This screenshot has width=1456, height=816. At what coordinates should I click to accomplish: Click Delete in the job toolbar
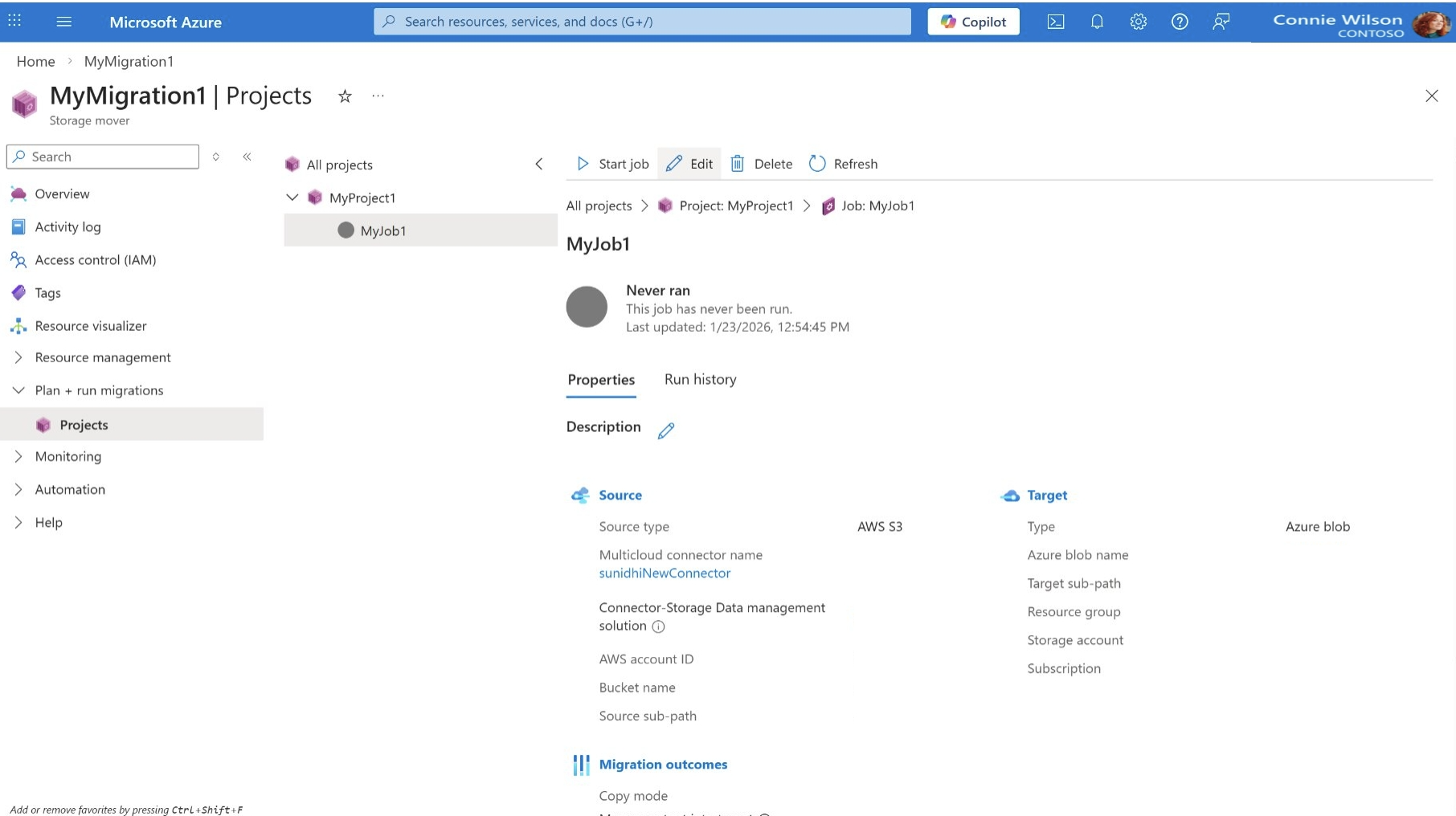[761, 164]
